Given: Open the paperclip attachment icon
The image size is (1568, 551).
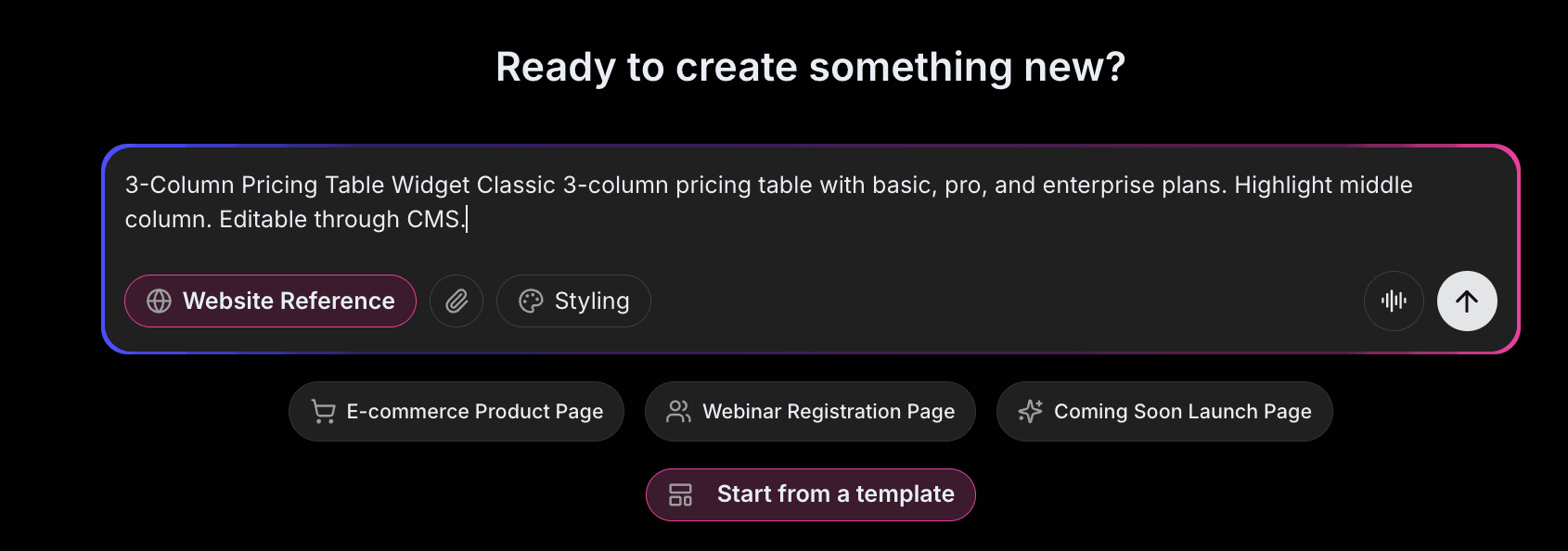Looking at the screenshot, I should tap(456, 301).
